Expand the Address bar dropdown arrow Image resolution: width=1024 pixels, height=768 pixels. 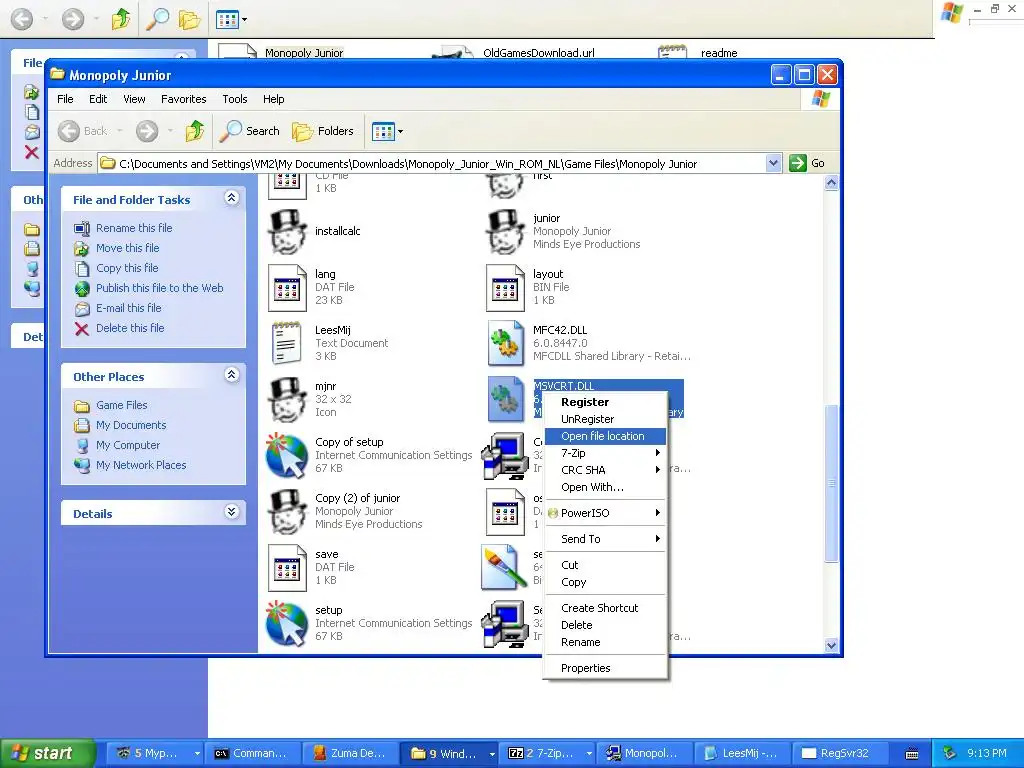[x=773, y=163]
